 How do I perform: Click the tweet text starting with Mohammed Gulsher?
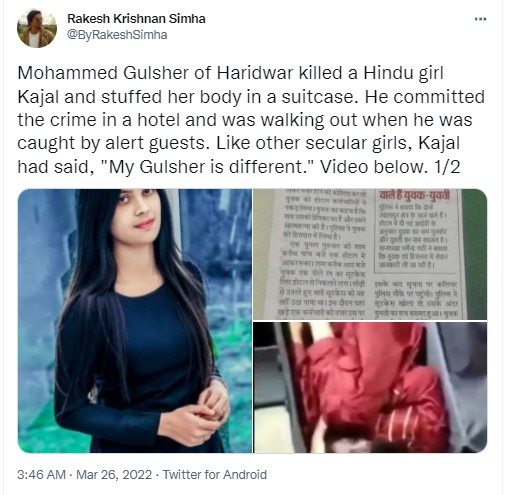[x=251, y=120]
